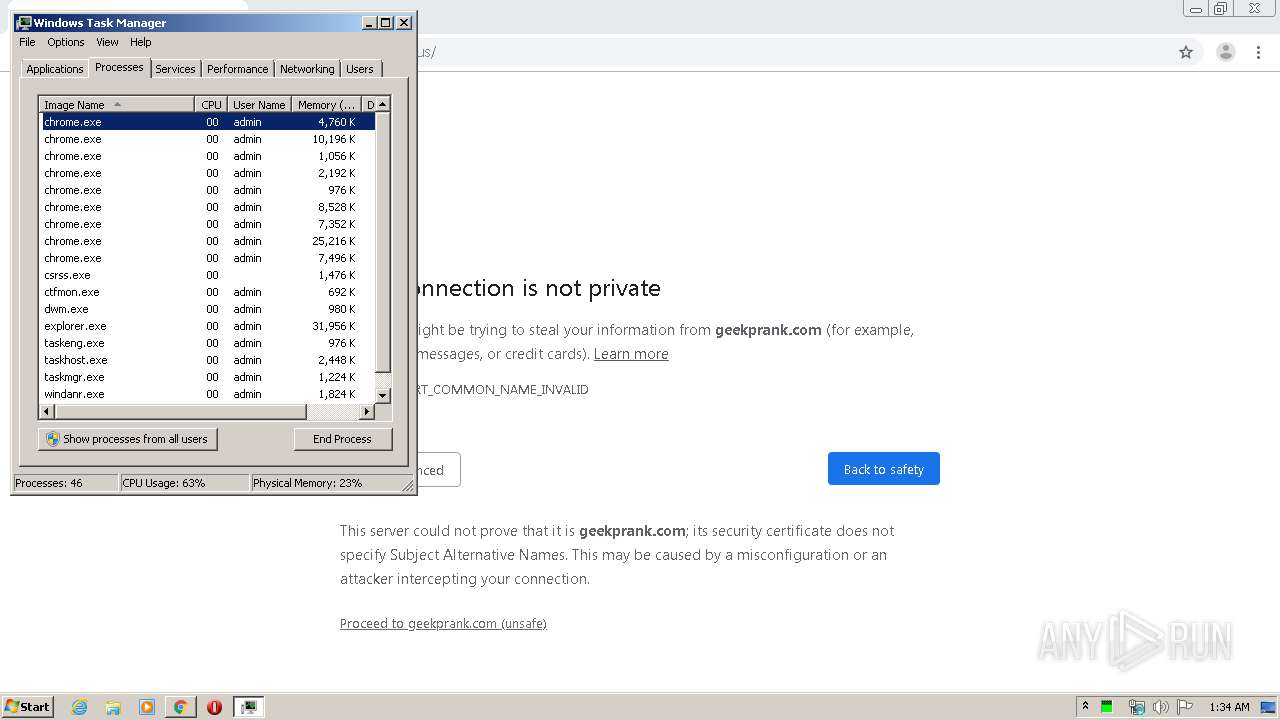
Task: Switch to the Applications tab
Action: tap(54, 69)
